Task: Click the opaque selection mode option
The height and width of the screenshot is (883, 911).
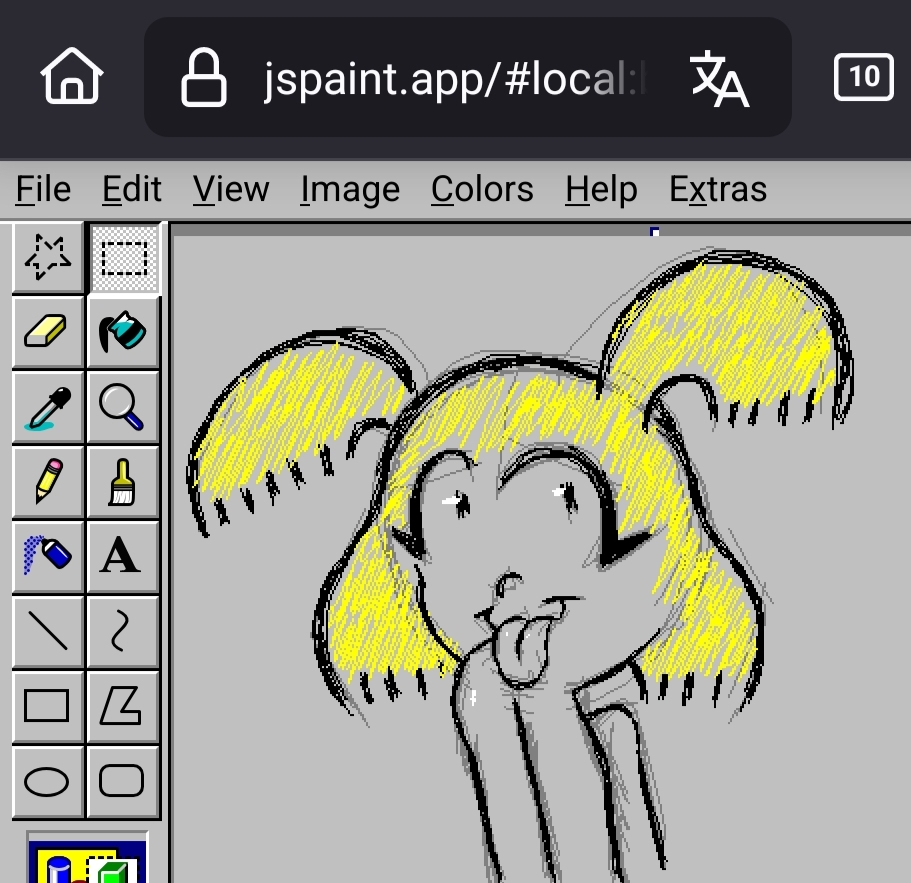Action: (x=87, y=862)
